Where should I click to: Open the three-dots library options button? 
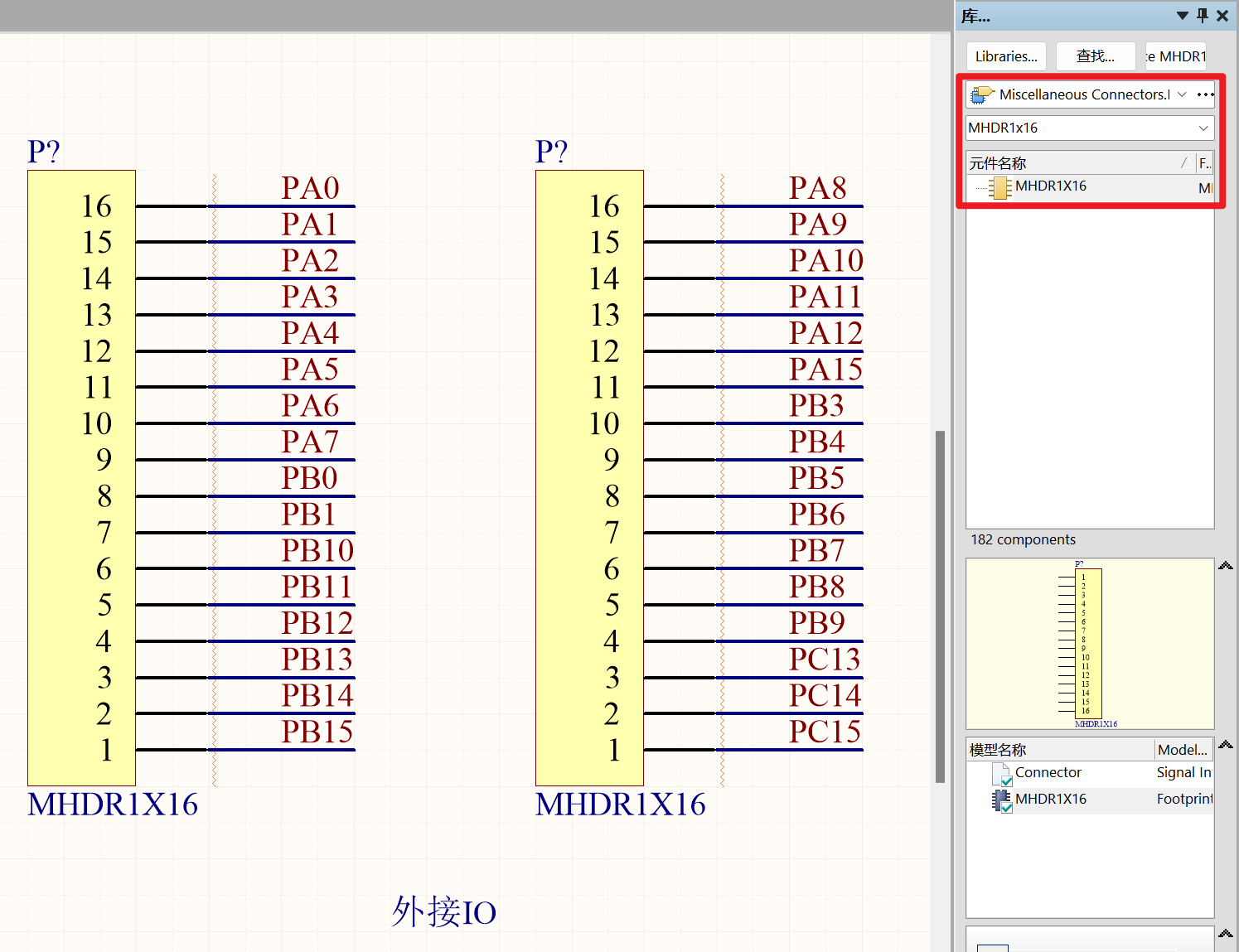(x=1206, y=94)
